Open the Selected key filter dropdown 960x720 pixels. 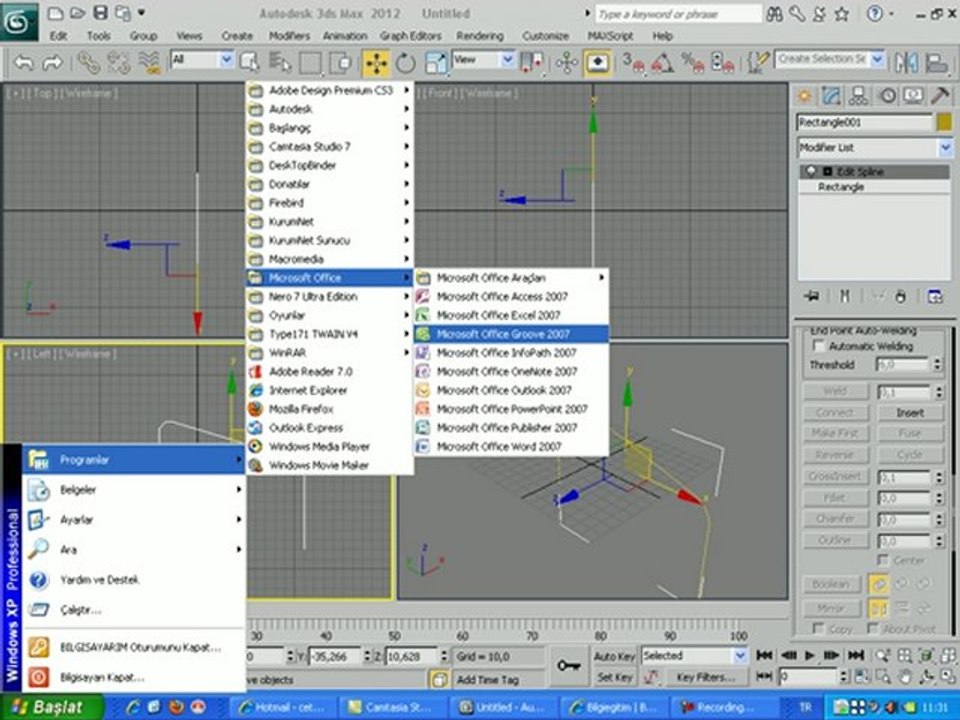tap(740, 656)
